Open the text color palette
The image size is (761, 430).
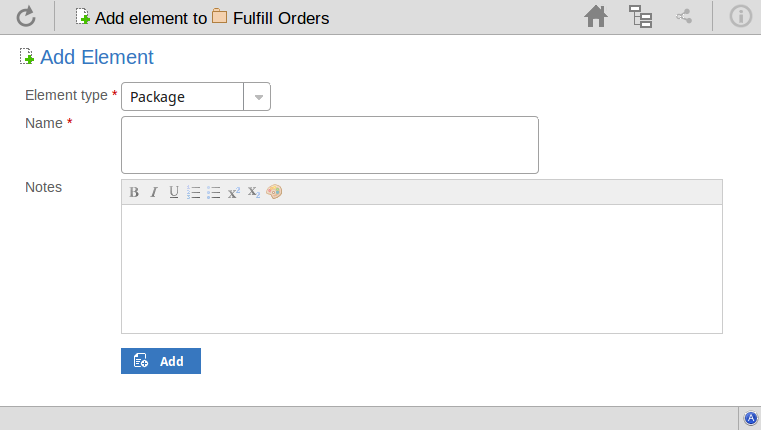point(274,192)
